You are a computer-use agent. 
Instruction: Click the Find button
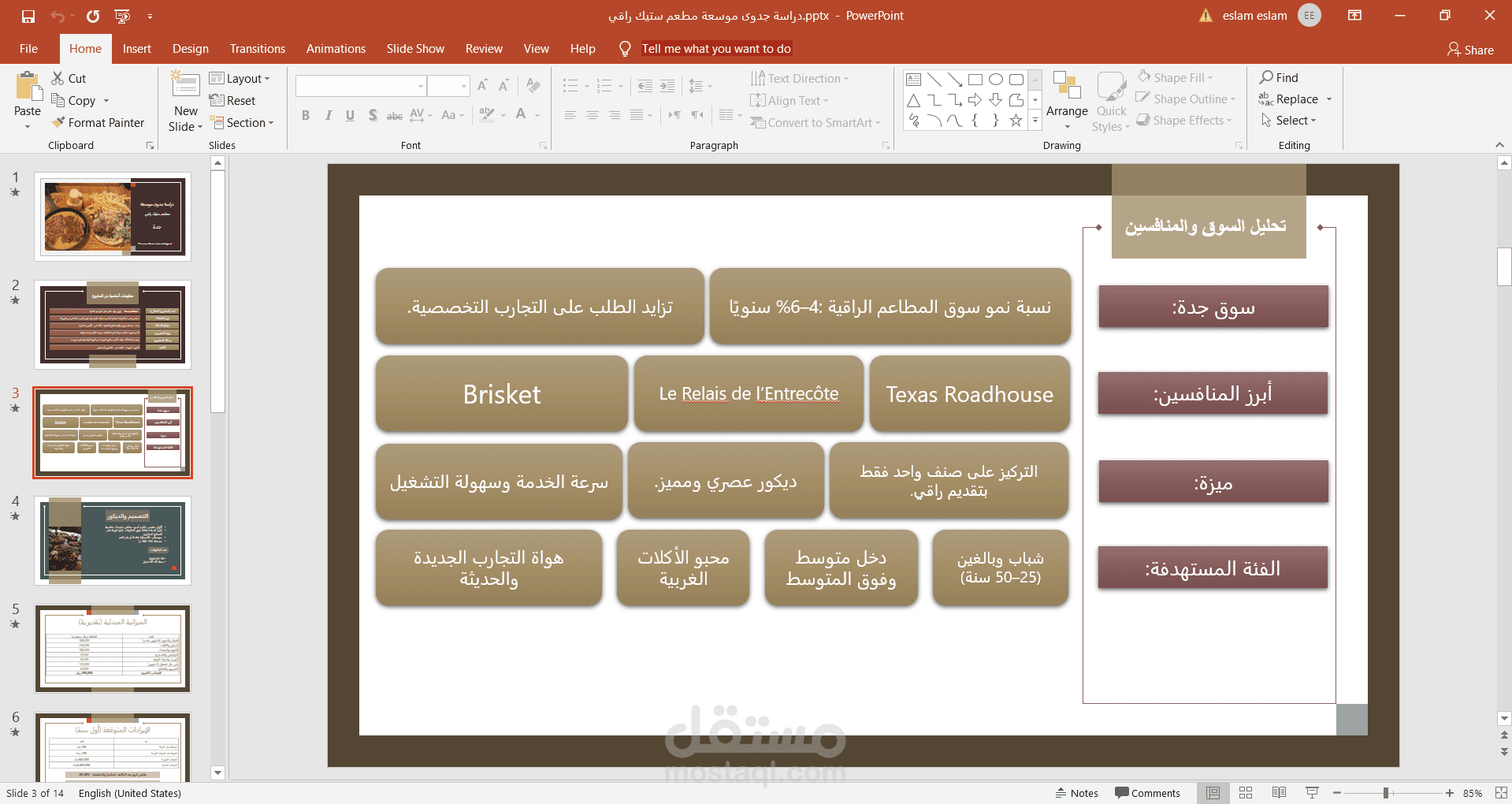pyautogui.click(x=1279, y=77)
